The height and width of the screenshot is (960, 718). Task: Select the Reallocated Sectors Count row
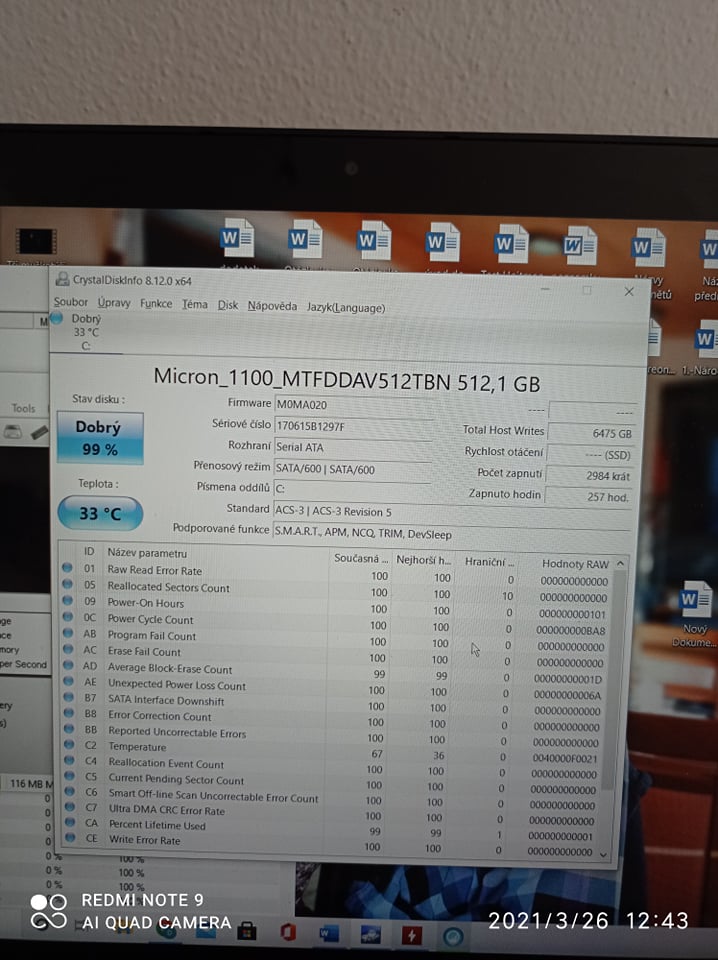pos(168,587)
